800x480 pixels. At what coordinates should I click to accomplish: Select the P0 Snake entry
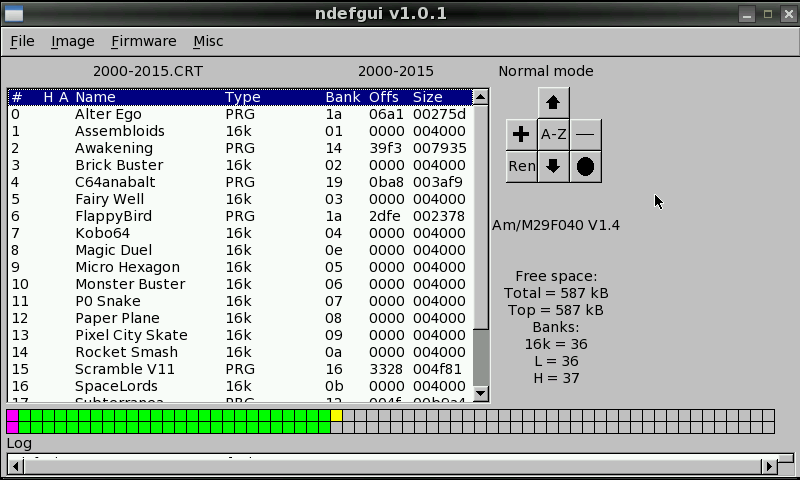[x=240, y=301]
